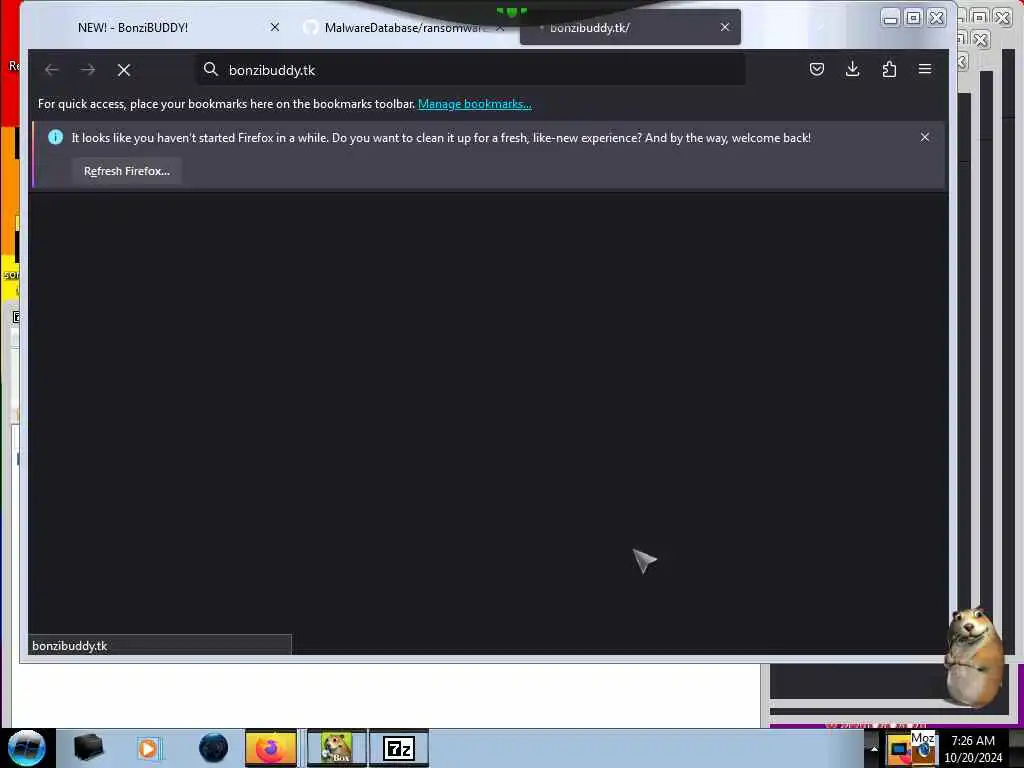Stop loading the page
This screenshot has width=1024, height=768.
(x=123, y=70)
